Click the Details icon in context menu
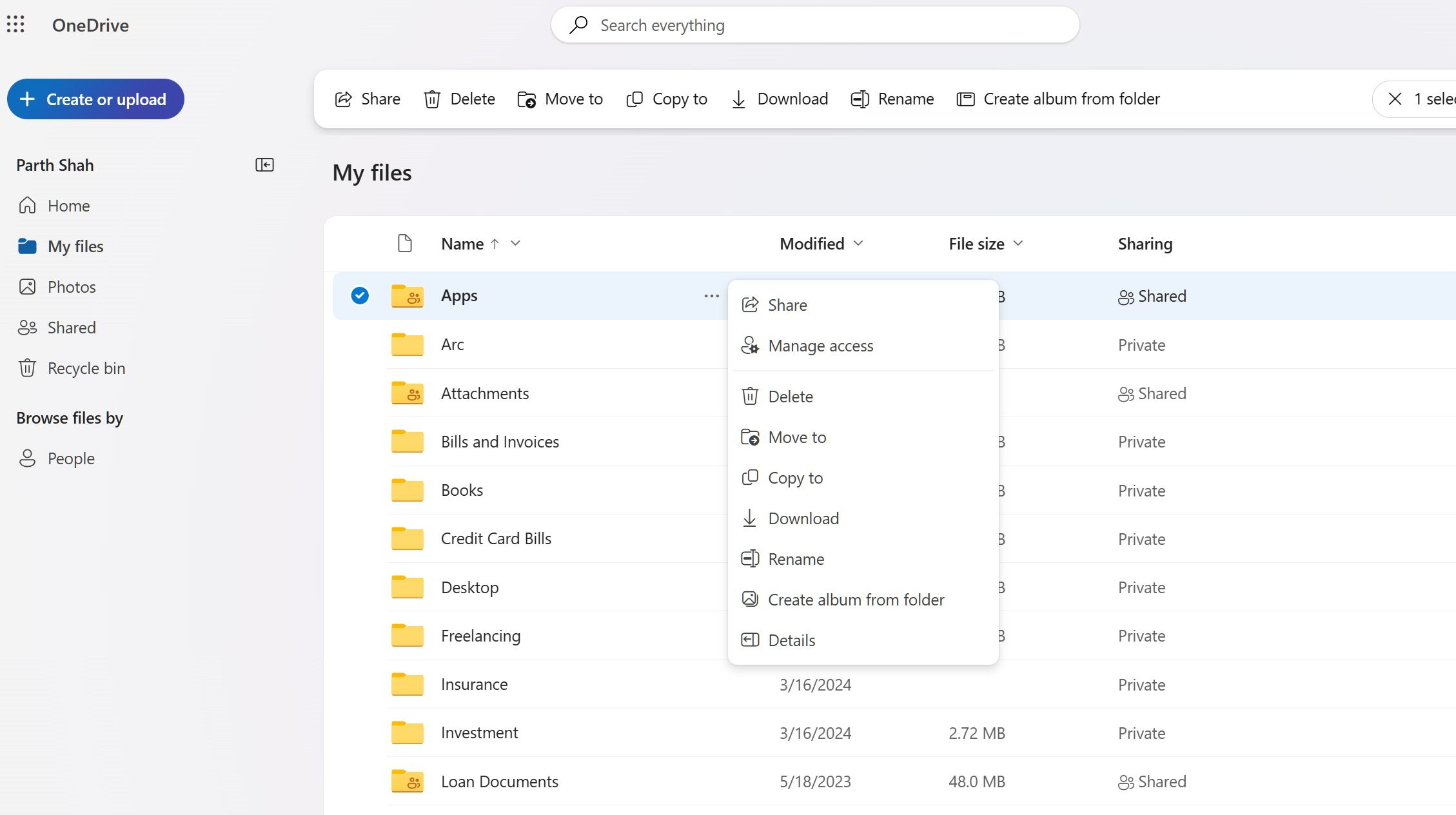This screenshot has width=1456, height=815. (750, 640)
